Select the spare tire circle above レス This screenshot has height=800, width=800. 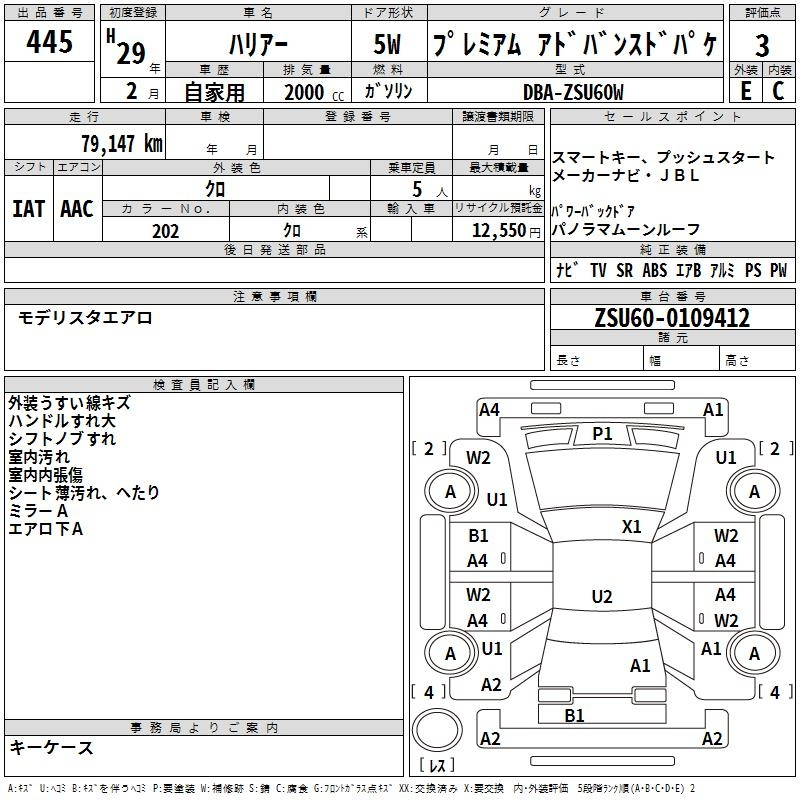(436, 729)
